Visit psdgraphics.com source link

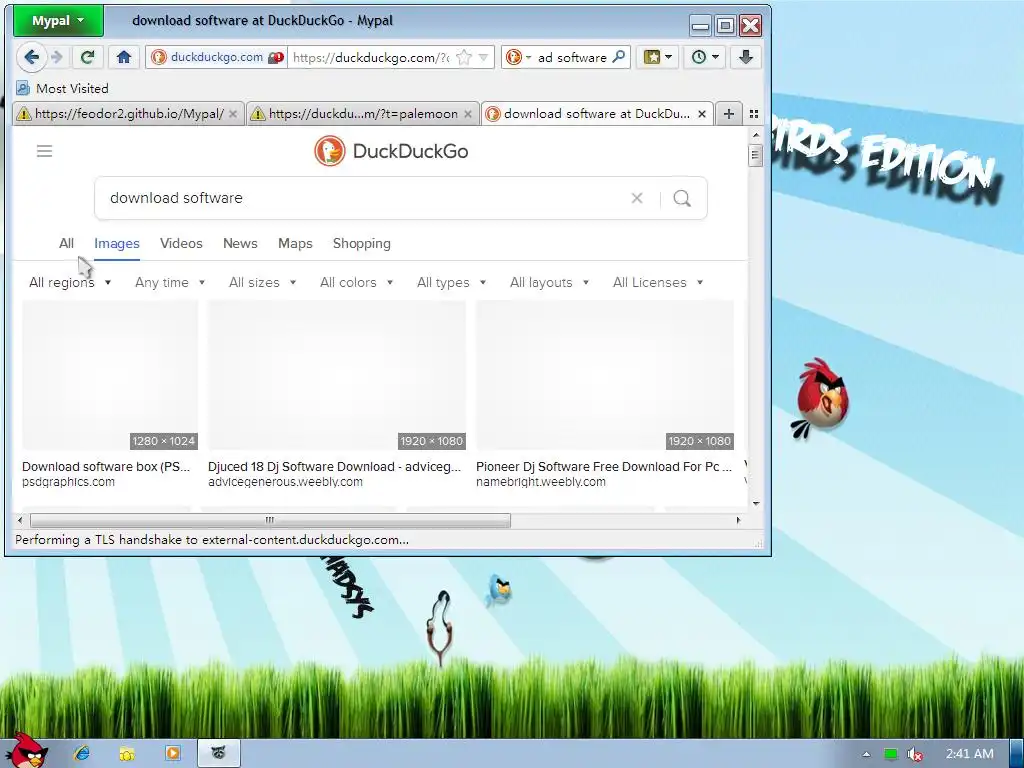click(x=69, y=482)
